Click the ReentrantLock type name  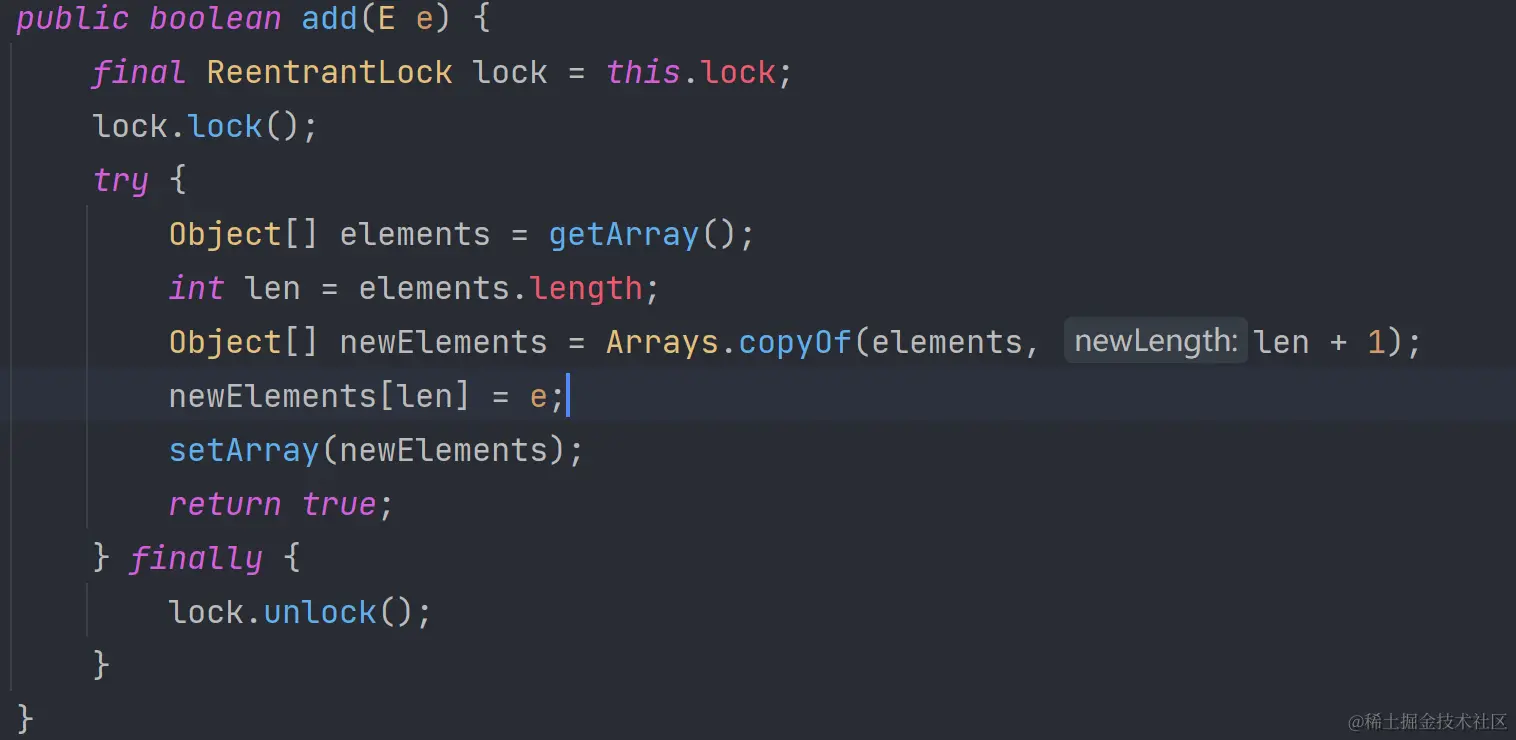[x=330, y=72]
